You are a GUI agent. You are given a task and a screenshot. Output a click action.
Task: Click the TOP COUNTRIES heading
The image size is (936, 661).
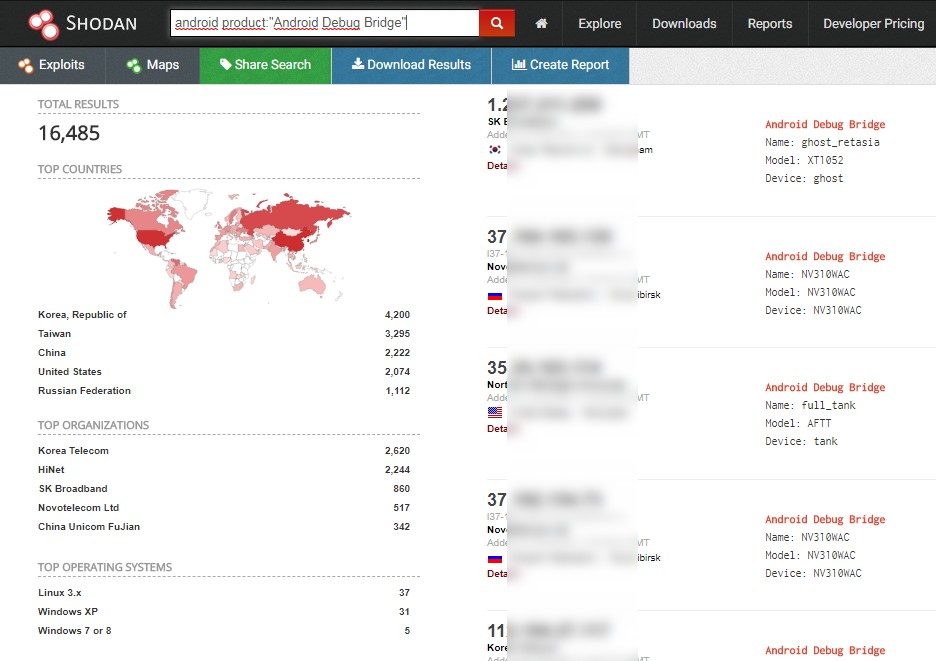[79, 170]
